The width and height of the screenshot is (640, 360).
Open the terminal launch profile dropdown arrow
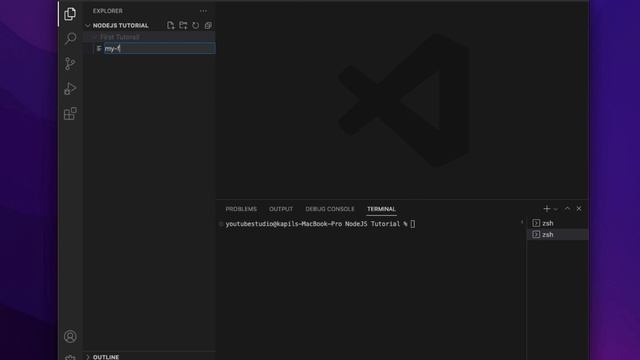(x=556, y=209)
